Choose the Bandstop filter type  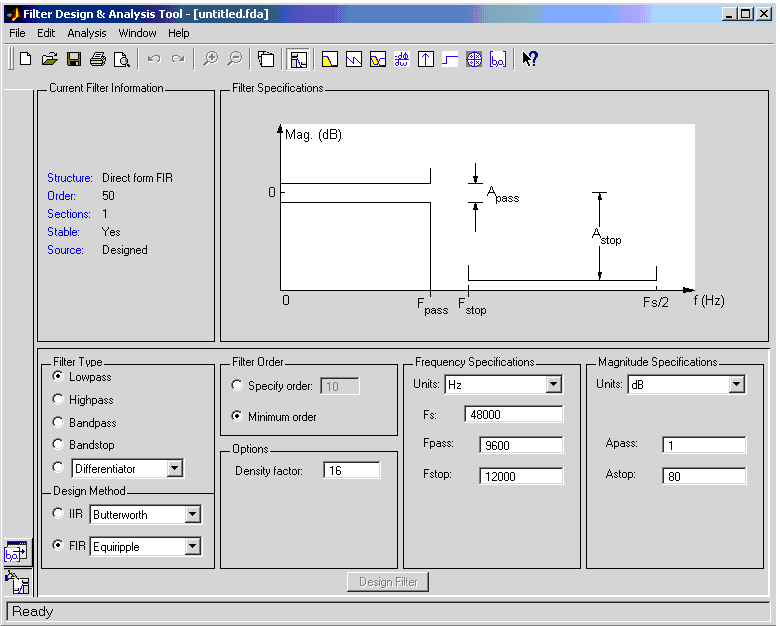tap(58, 444)
